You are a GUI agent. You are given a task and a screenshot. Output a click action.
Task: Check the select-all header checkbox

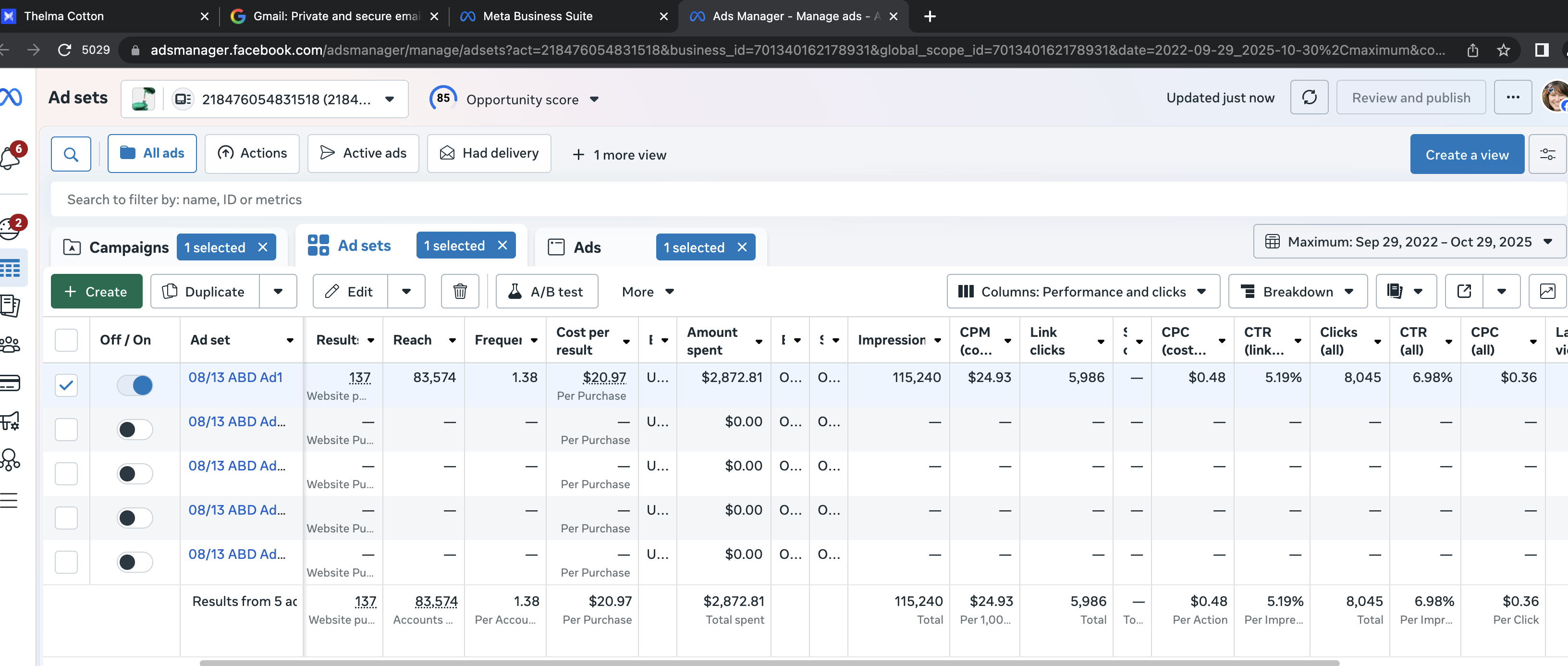coord(66,340)
